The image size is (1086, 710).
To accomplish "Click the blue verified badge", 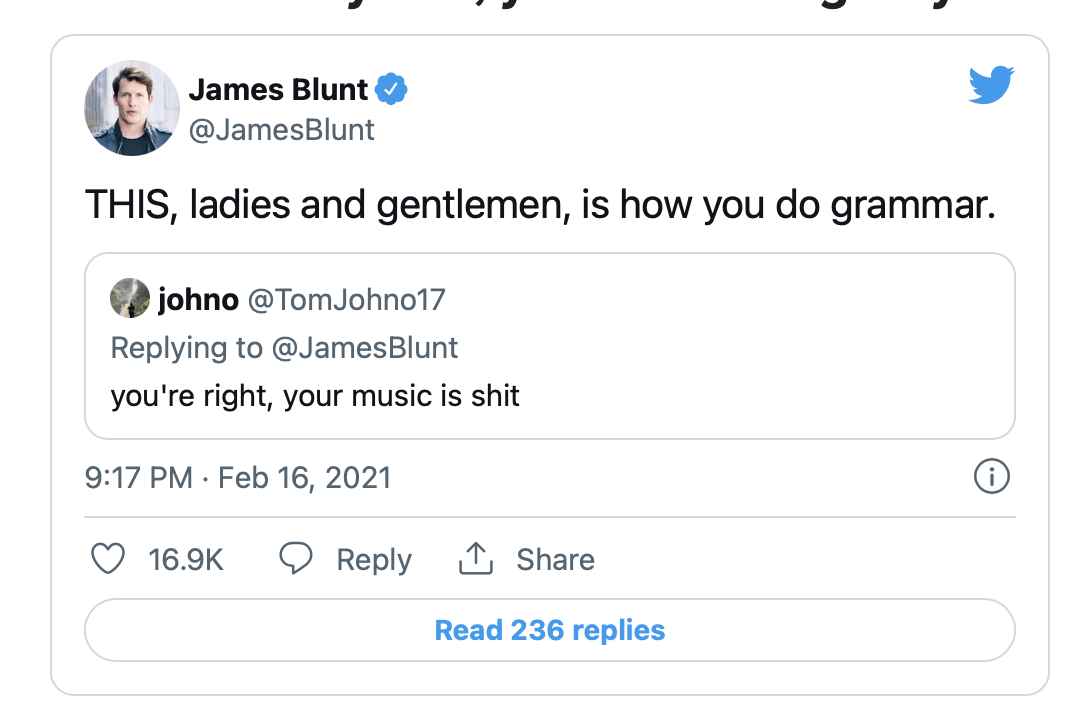I will click(391, 90).
